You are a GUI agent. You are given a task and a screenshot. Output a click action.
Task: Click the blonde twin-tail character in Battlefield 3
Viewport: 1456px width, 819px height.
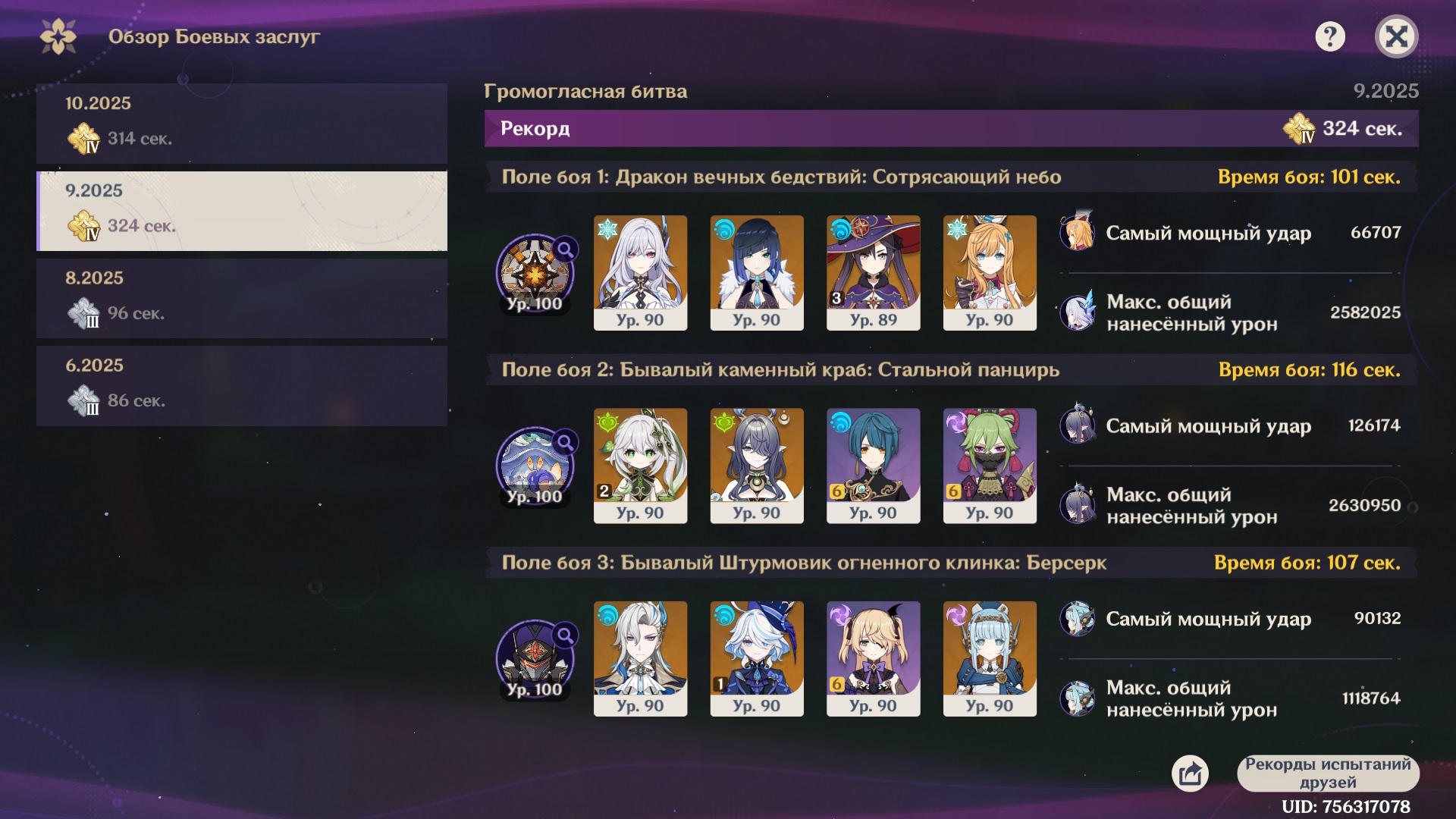873,658
